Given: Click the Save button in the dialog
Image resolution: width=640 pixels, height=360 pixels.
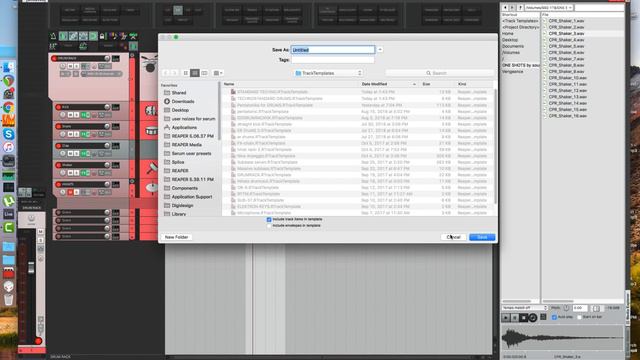Looking at the screenshot, I should click(482, 237).
